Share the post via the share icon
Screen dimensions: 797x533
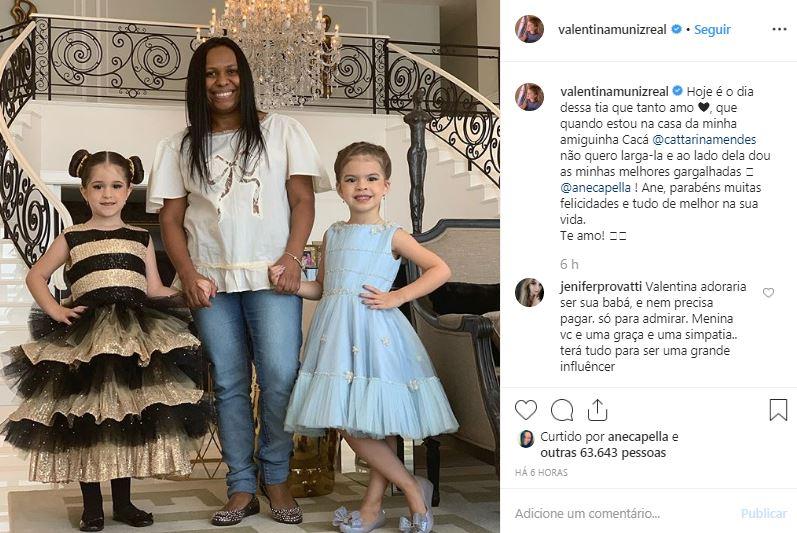(x=597, y=410)
